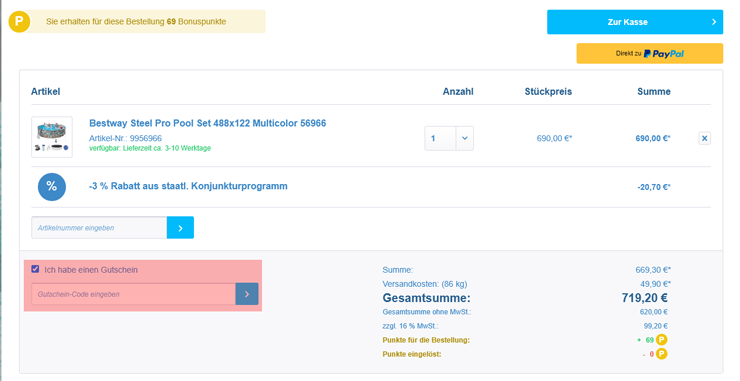Select the unit price 690,00 € under Stückpreis

coord(554,138)
